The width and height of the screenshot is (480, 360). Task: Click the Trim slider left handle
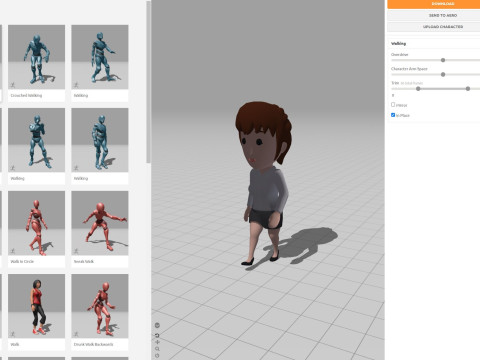click(418, 89)
